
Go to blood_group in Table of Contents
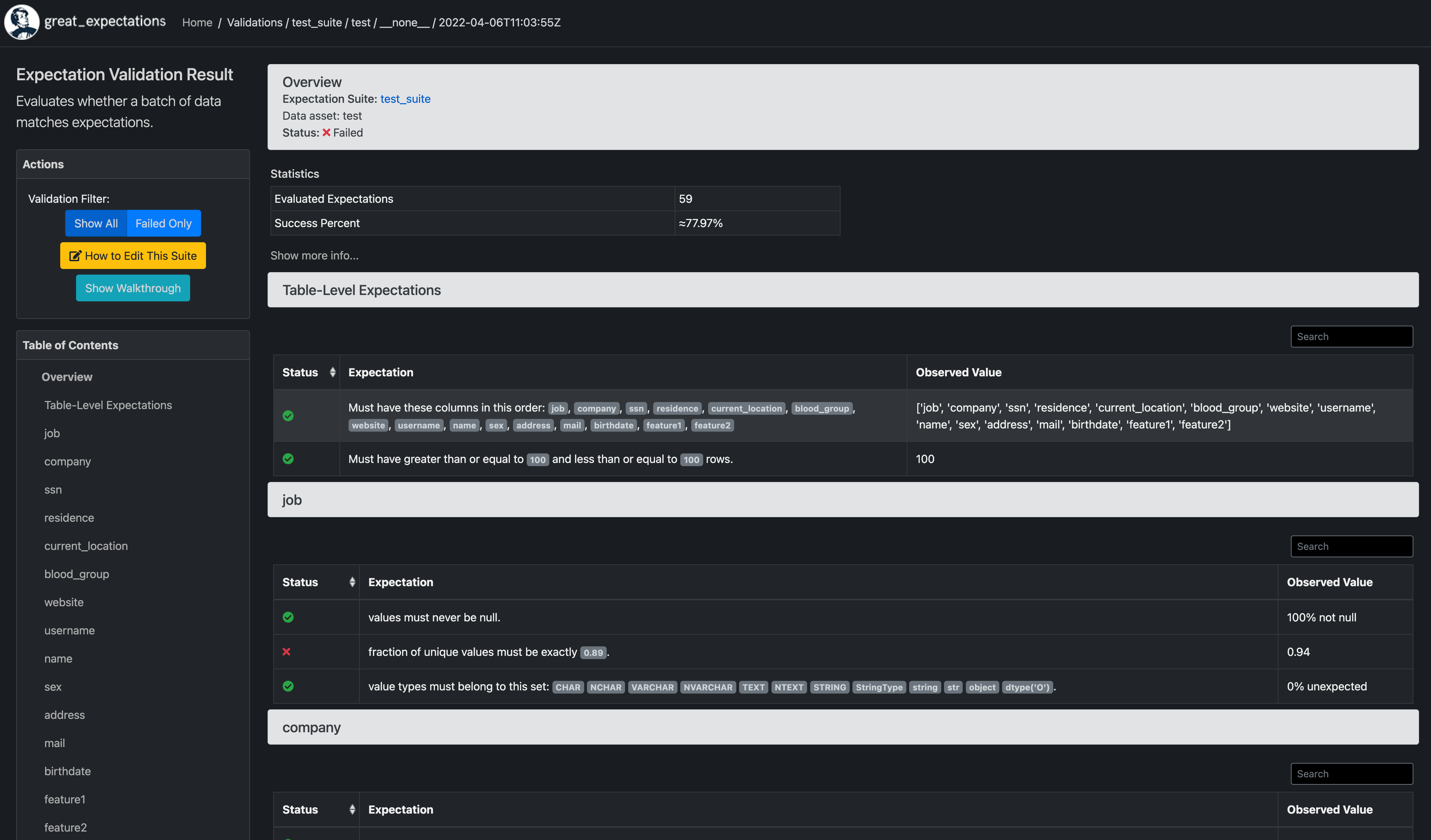77,574
